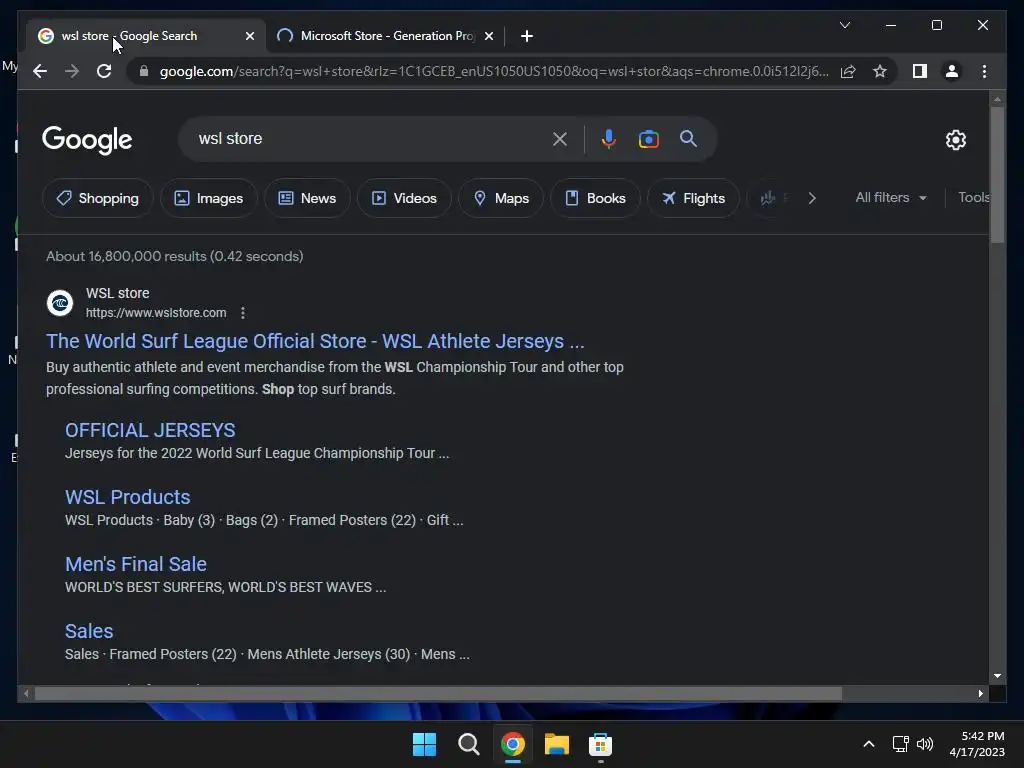Screen dimensions: 1024x768
Task: Search by image with Google Lens camera
Action: [648, 139]
